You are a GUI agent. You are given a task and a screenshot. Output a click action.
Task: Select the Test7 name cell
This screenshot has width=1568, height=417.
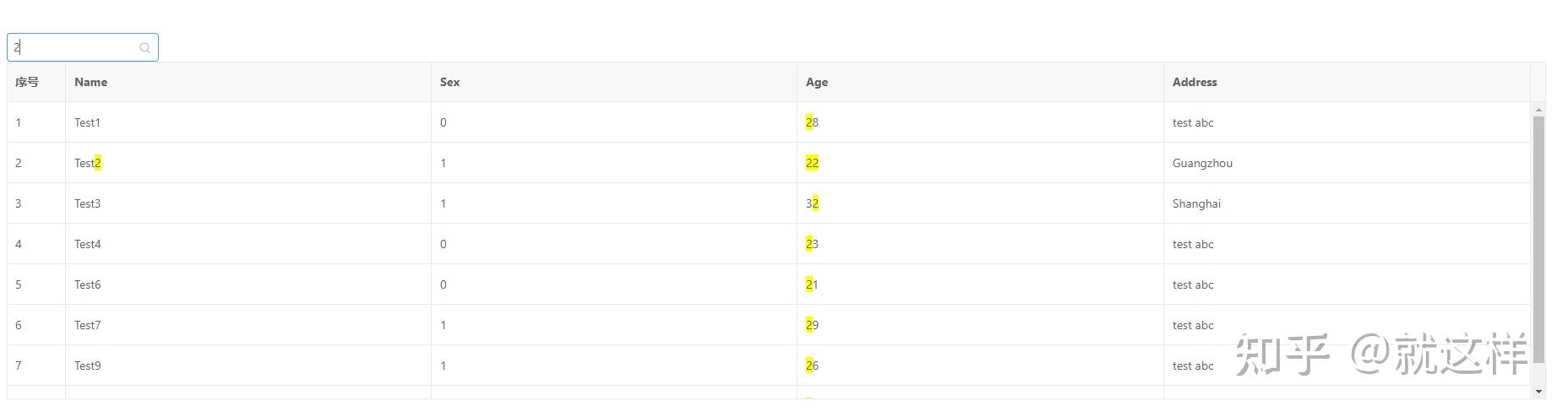[x=87, y=325]
